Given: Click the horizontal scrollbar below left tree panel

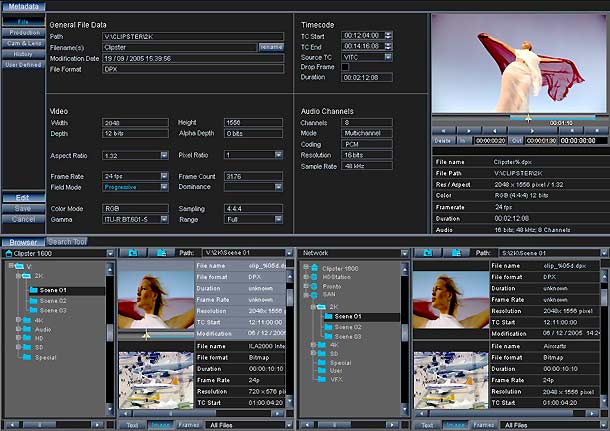Looking at the screenshot, I should 54,425.
